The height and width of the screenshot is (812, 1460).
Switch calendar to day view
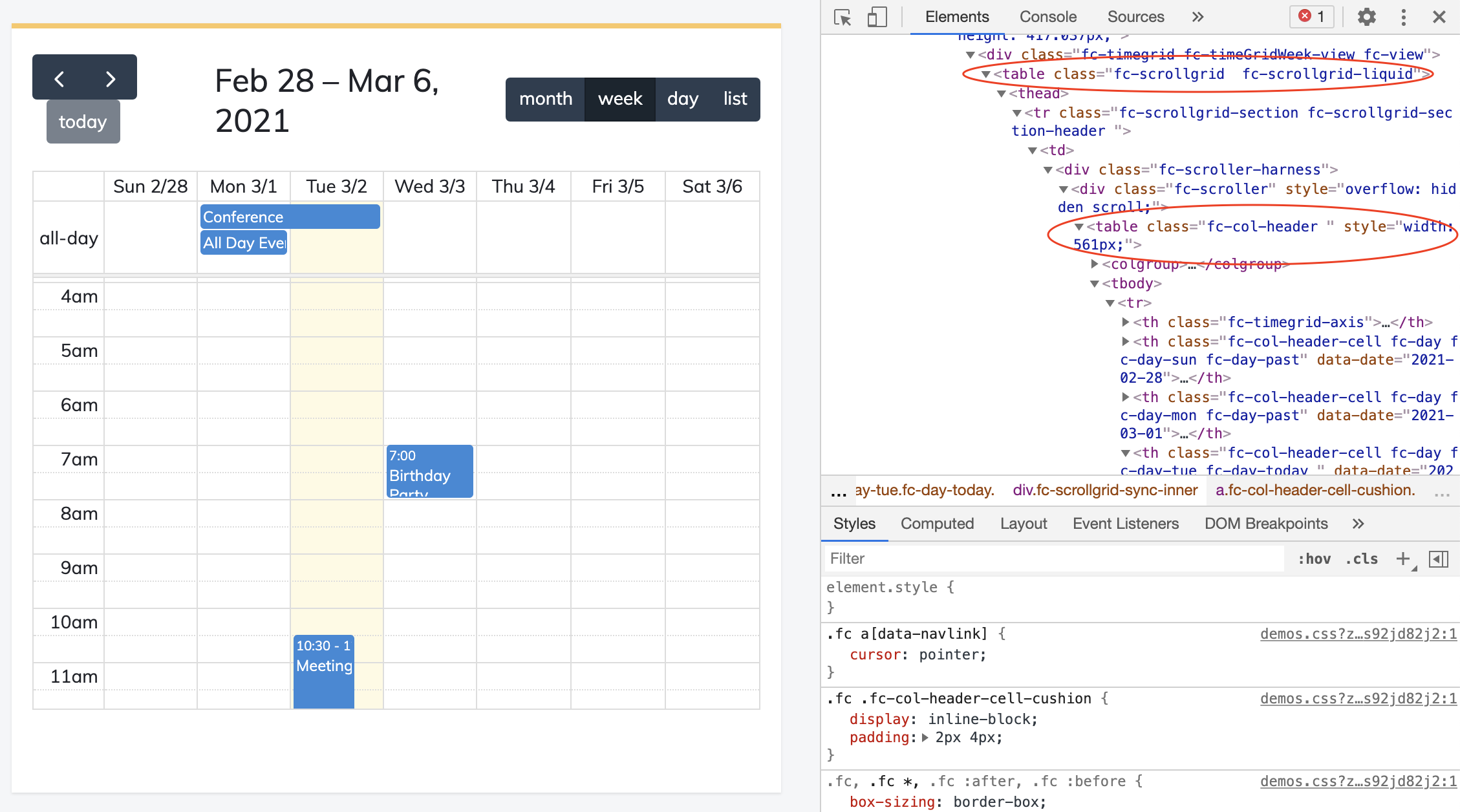[x=682, y=99]
